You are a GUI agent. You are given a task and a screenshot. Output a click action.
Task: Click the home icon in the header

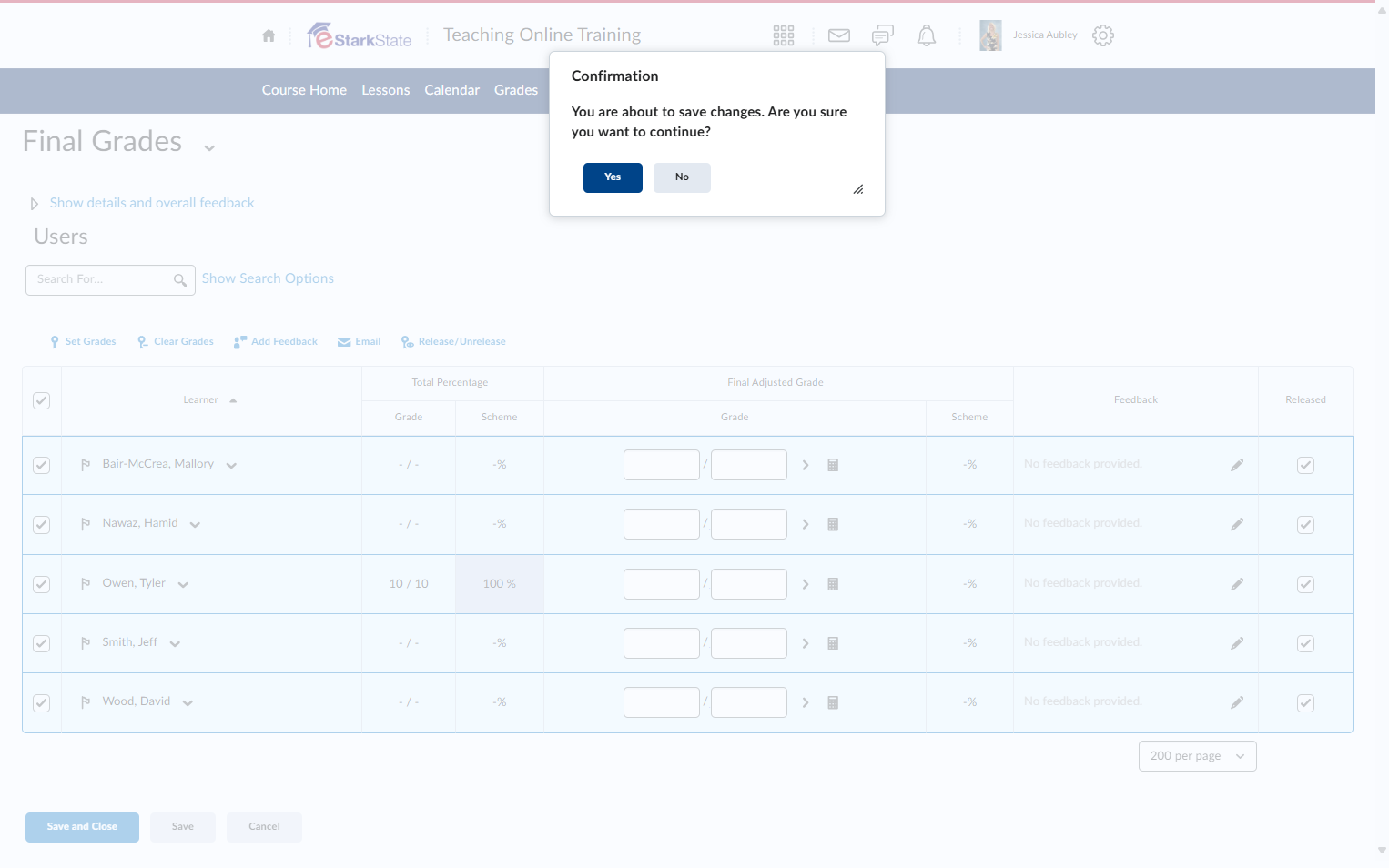point(269,35)
